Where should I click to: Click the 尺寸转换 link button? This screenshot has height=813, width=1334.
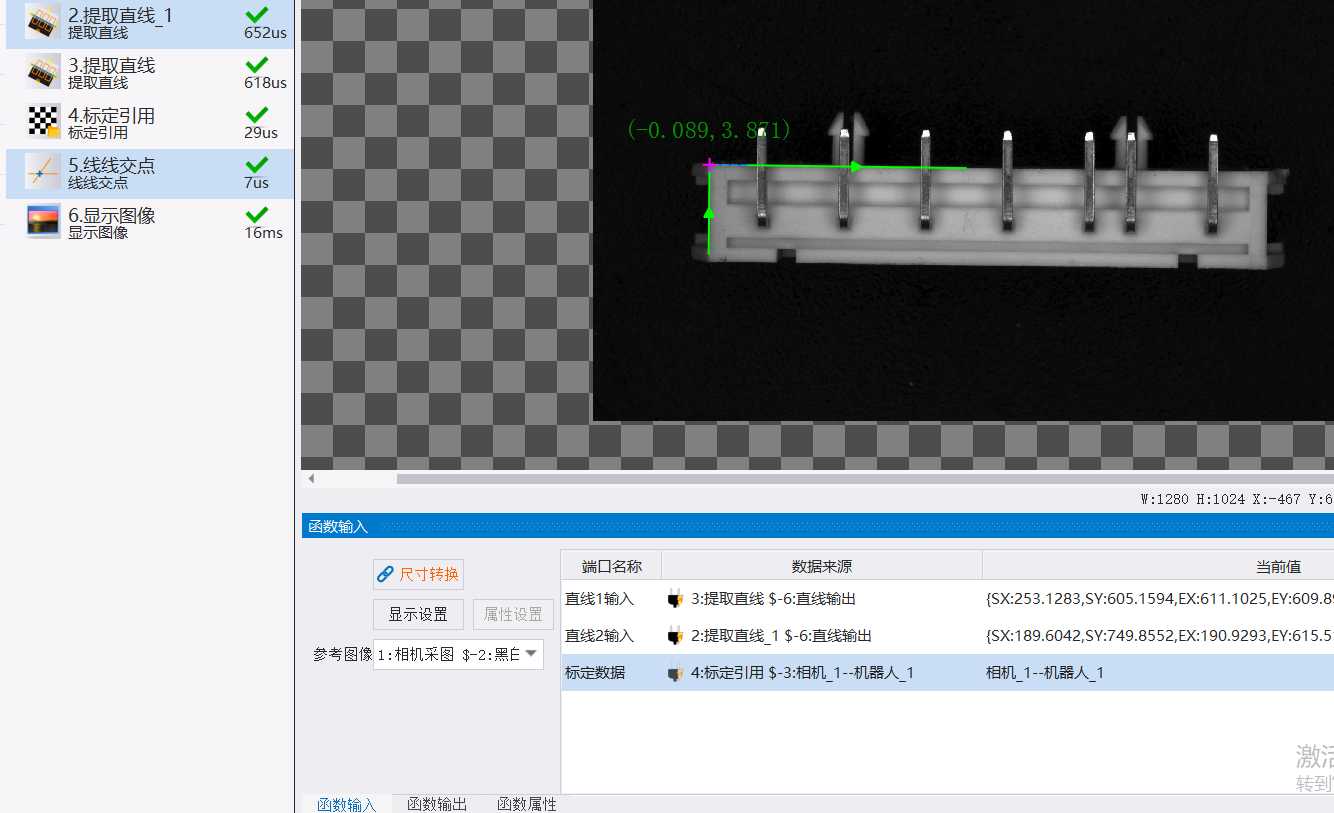click(x=418, y=574)
